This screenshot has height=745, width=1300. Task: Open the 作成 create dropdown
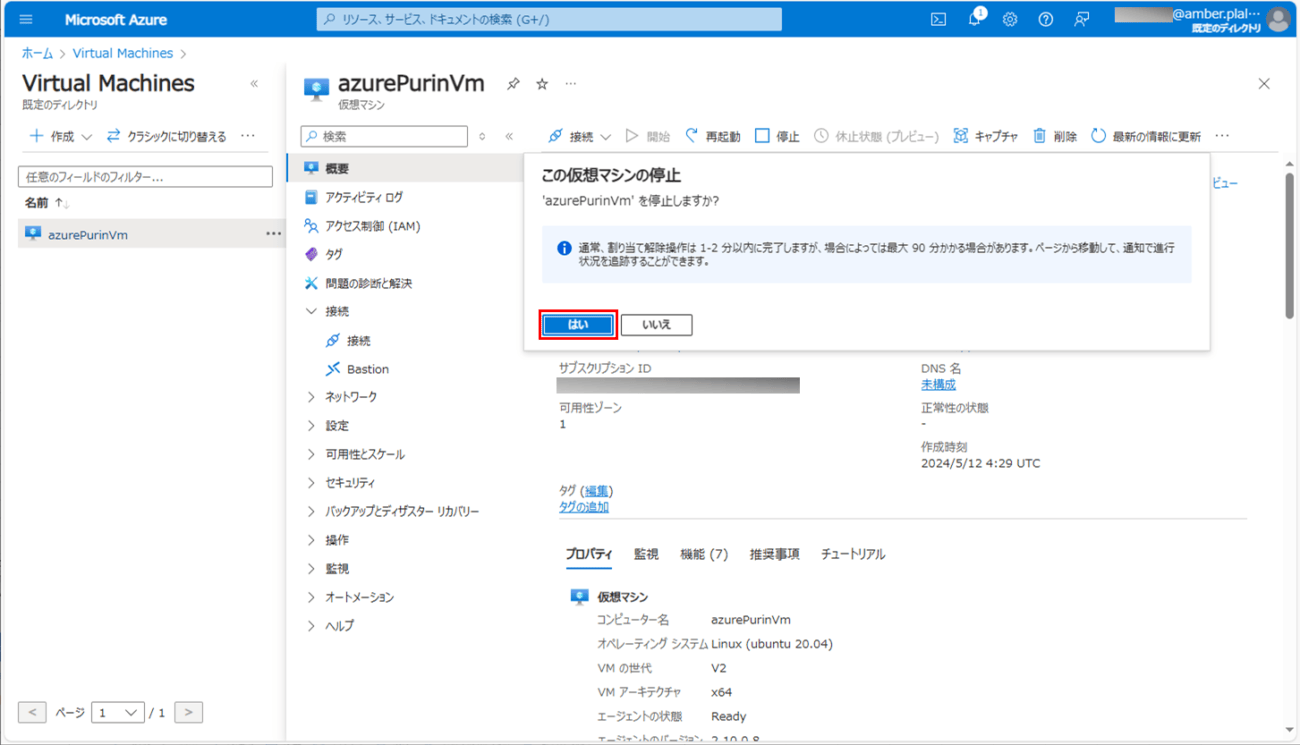click(x=61, y=136)
